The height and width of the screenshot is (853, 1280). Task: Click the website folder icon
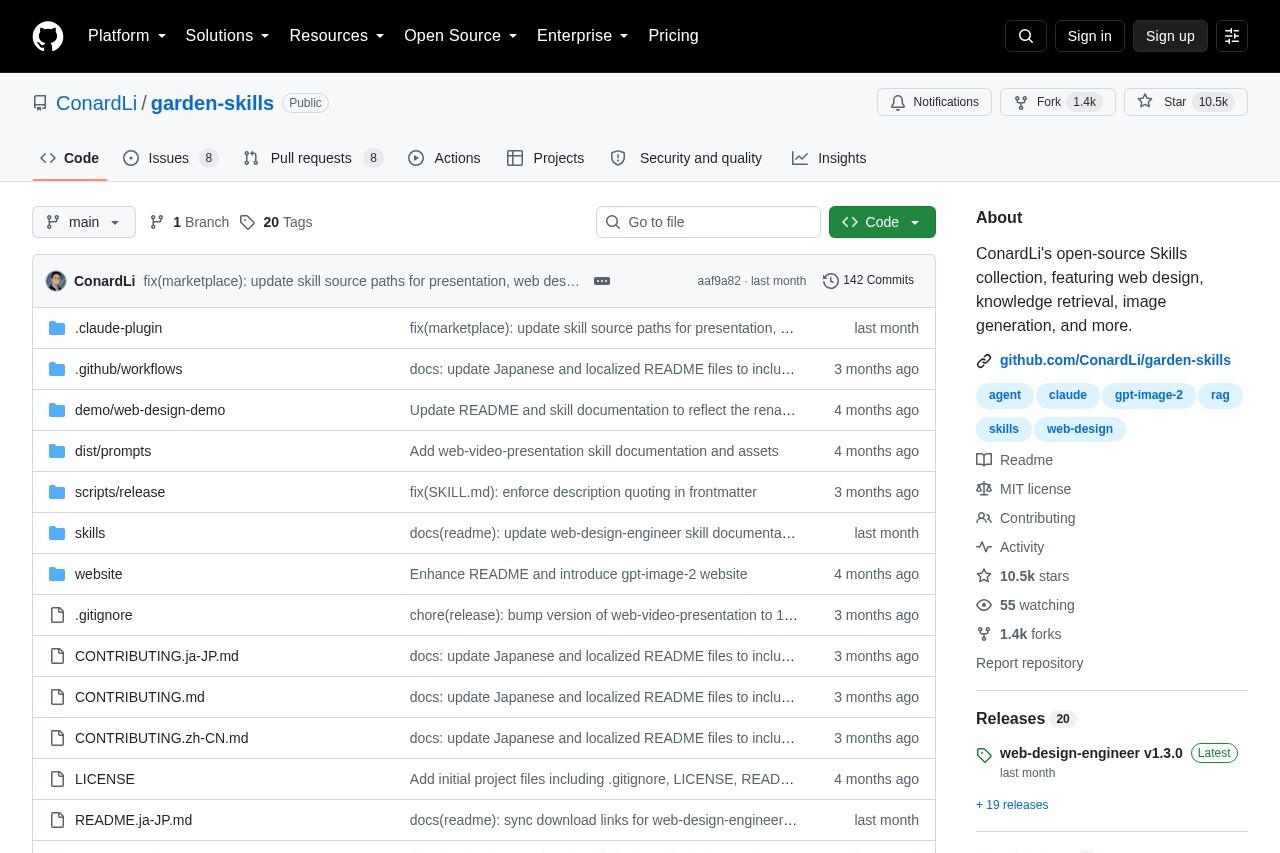click(57, 574)
